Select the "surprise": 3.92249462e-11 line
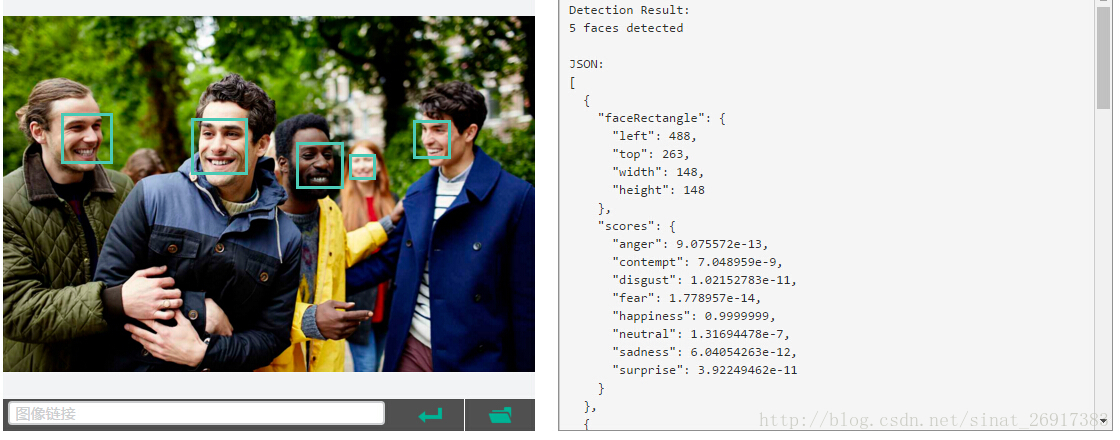 704,370
